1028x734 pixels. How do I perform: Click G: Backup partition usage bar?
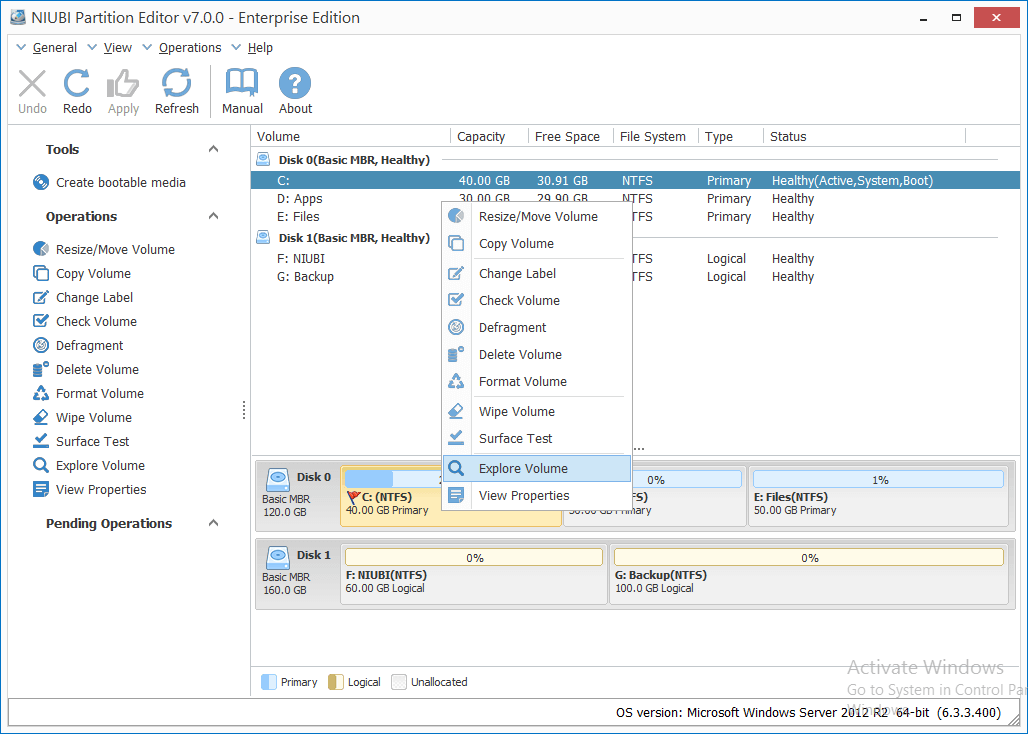[x=809, y=558]
